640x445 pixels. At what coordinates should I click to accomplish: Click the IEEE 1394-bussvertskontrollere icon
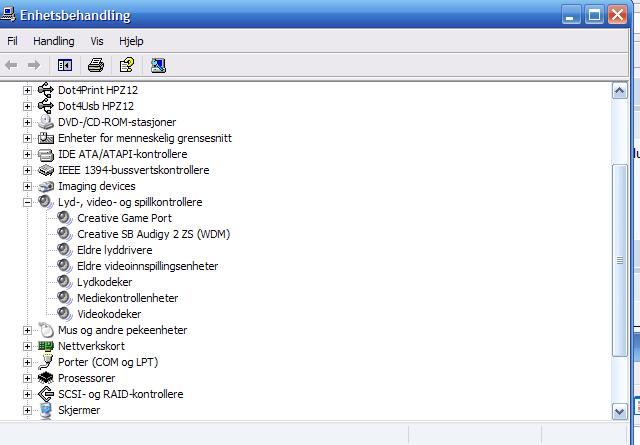[x=46, y=170]
